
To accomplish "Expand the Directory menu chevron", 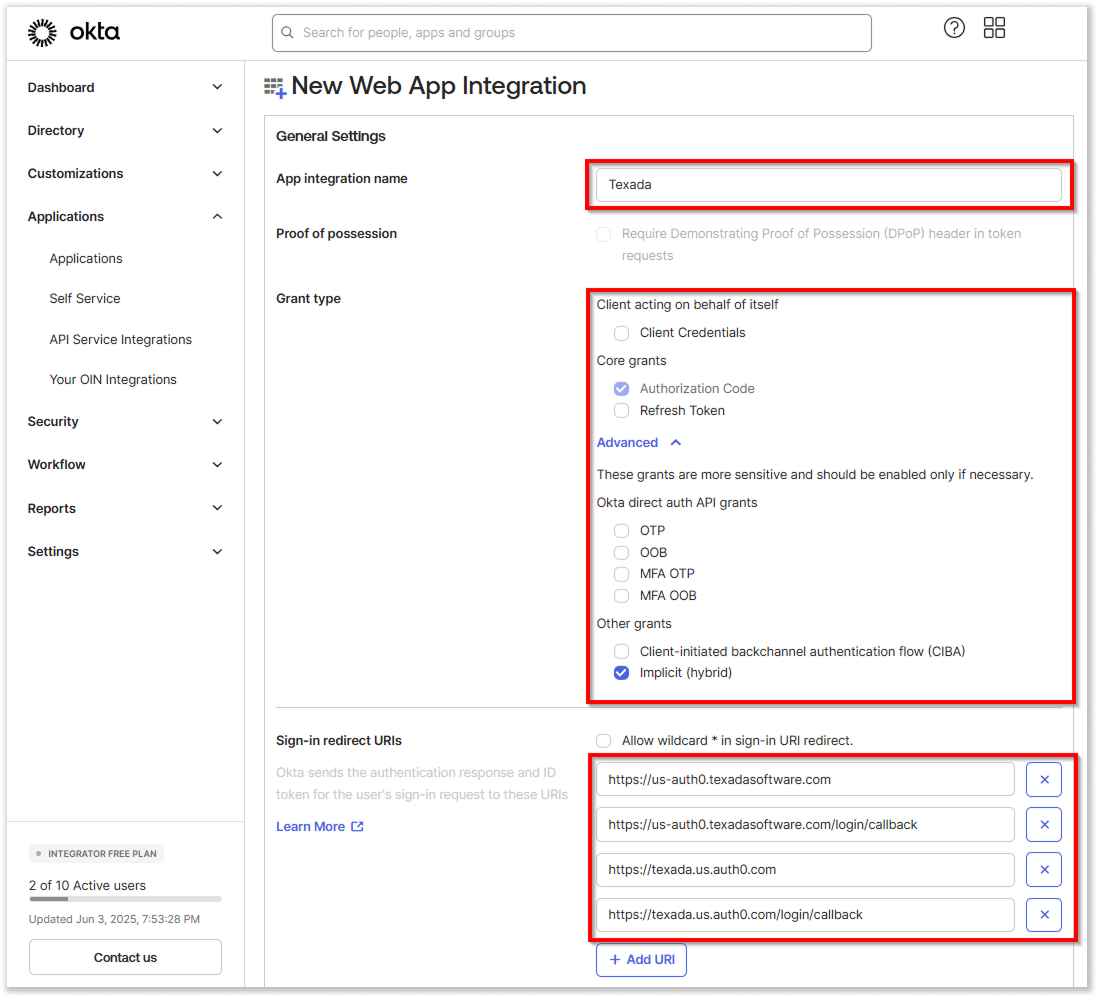I will 217,130.
